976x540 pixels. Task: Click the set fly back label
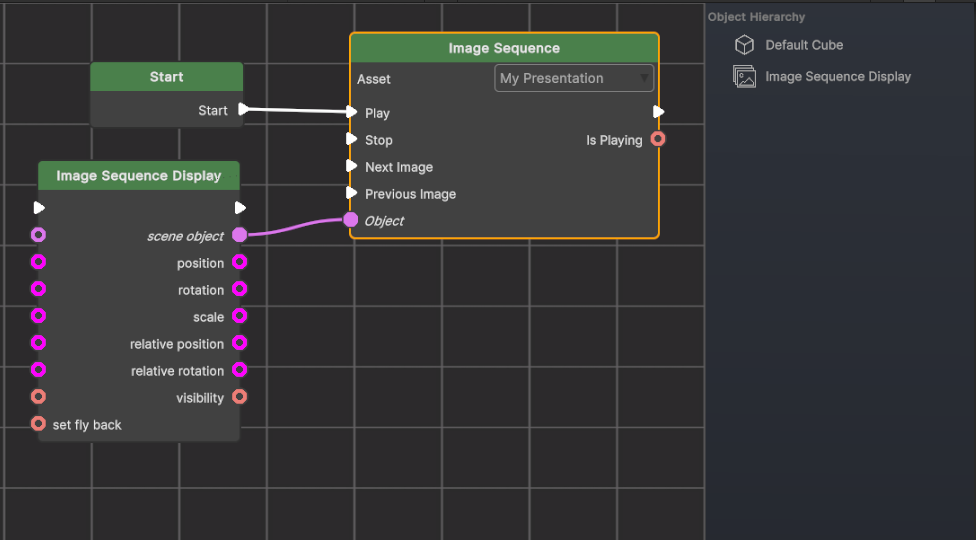click(87, 425)
